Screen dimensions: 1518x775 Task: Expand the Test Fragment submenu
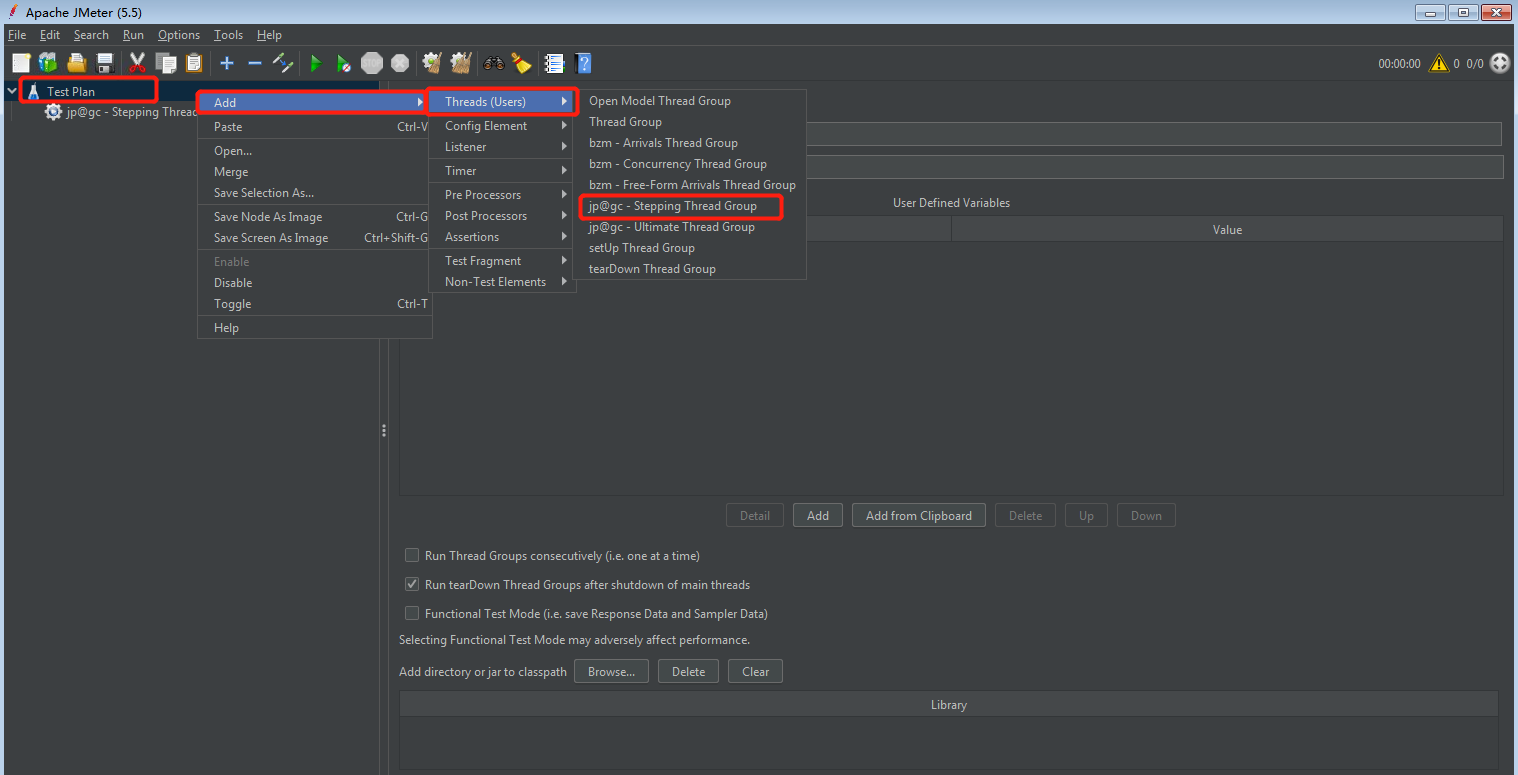tap(502, 261)
